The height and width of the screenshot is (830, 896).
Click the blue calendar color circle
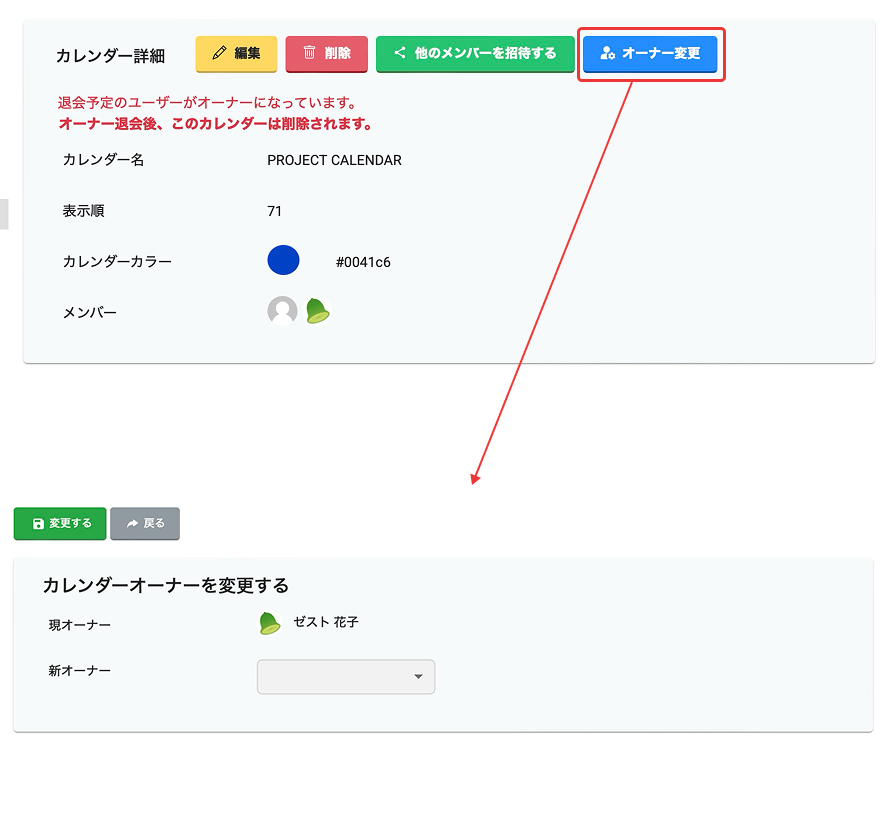coord(283,260)
